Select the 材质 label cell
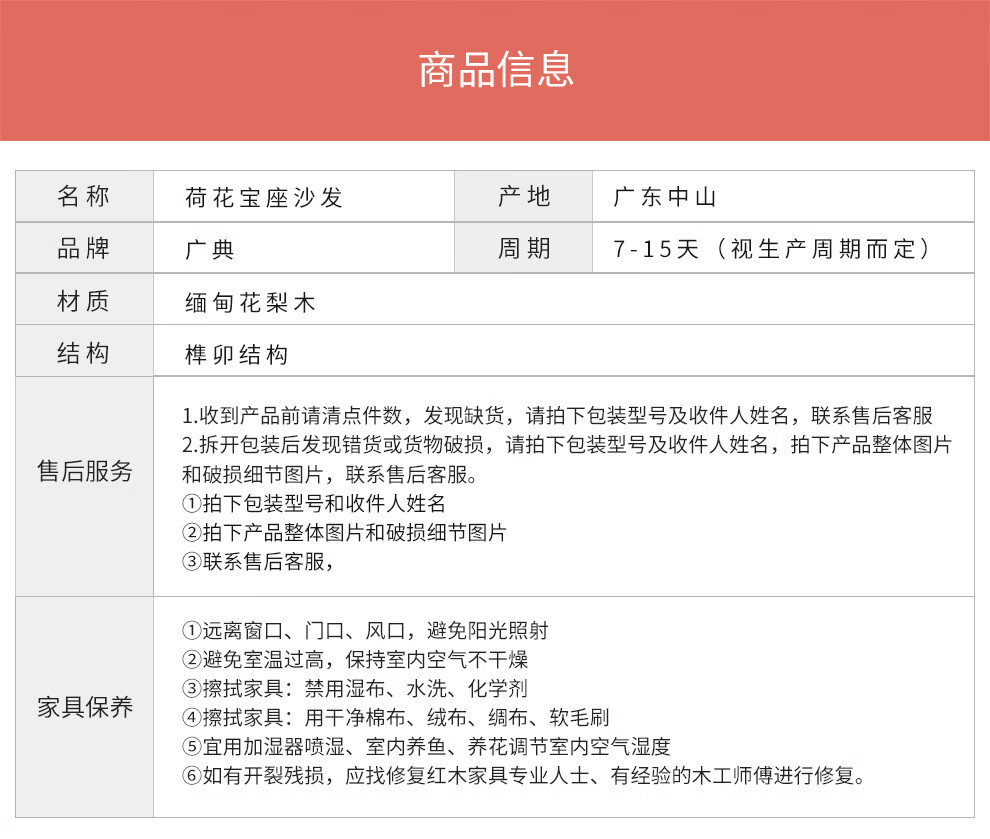 (84, 301)
